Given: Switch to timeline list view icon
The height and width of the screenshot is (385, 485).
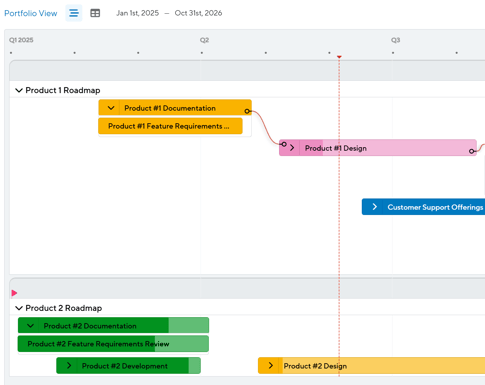Looking at the screenshot, I should (74, 13).
